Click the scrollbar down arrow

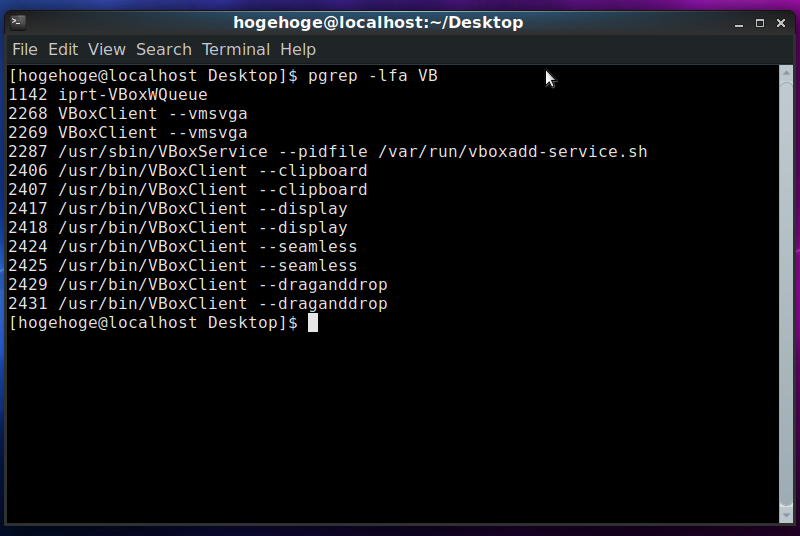(x=786, y=515)
